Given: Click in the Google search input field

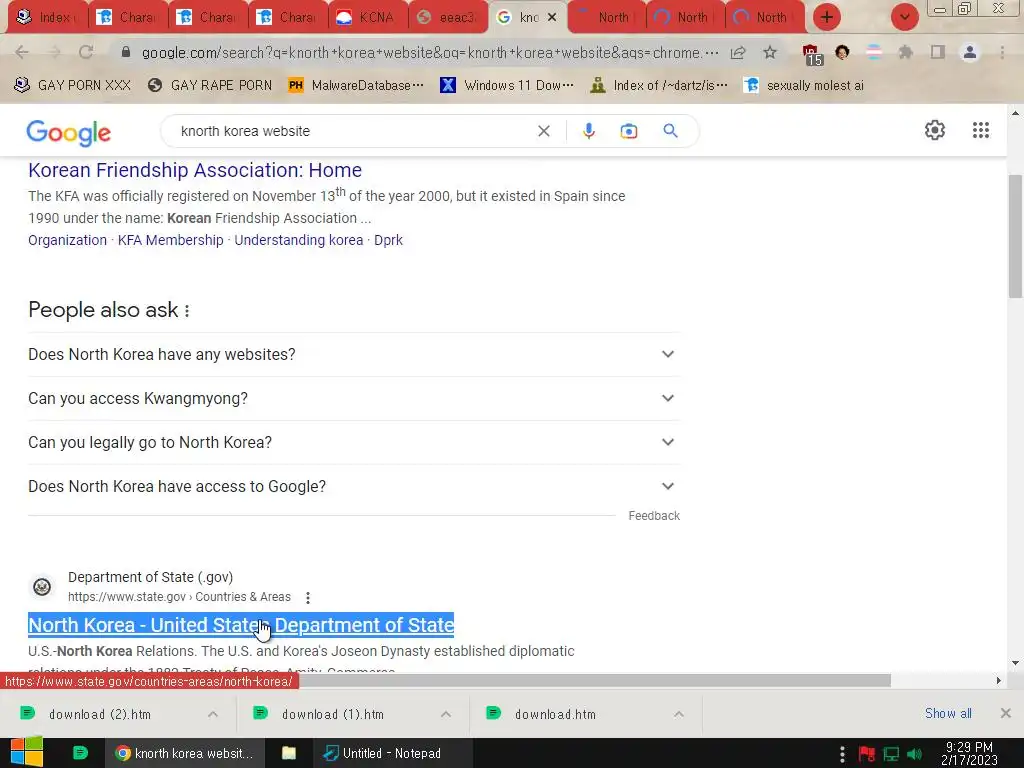Looking at the screenshot, I should [353, 131].
